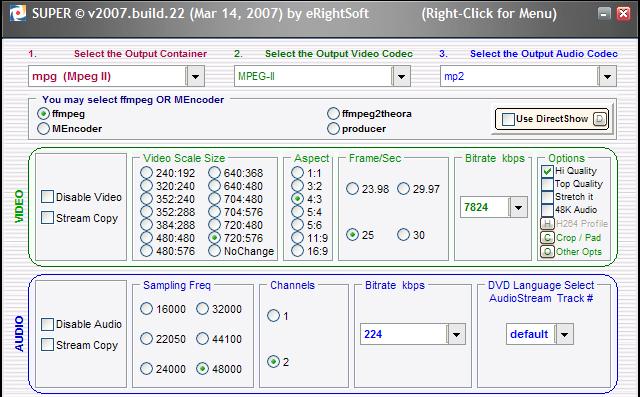Open the audio Bitrate kbps dropdown arrow
Screen dimensions: 640x397
(456, 335)
